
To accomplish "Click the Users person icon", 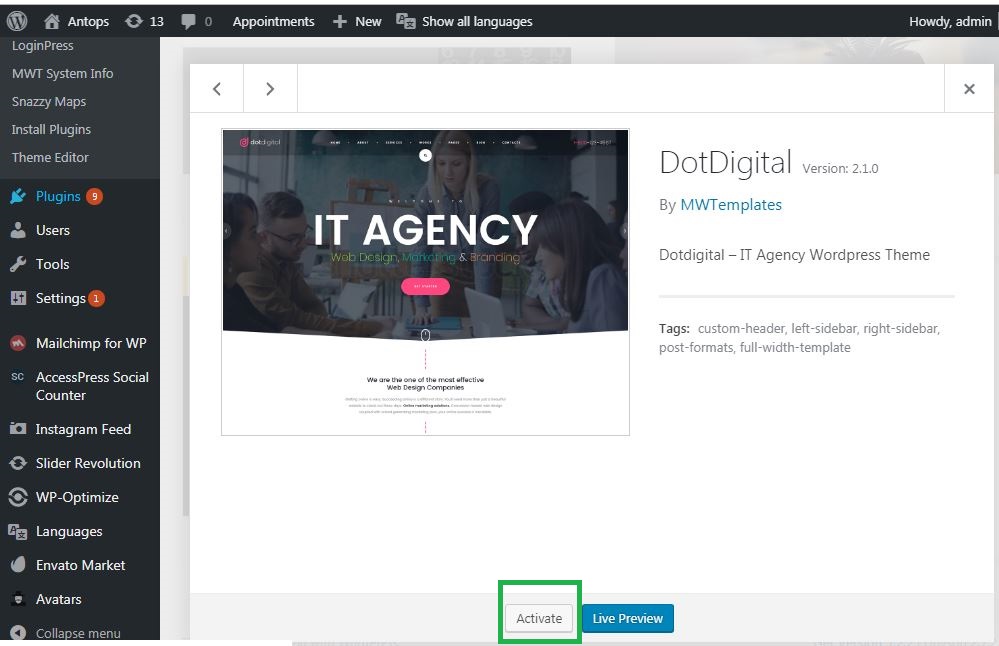I will pos(18,230).
